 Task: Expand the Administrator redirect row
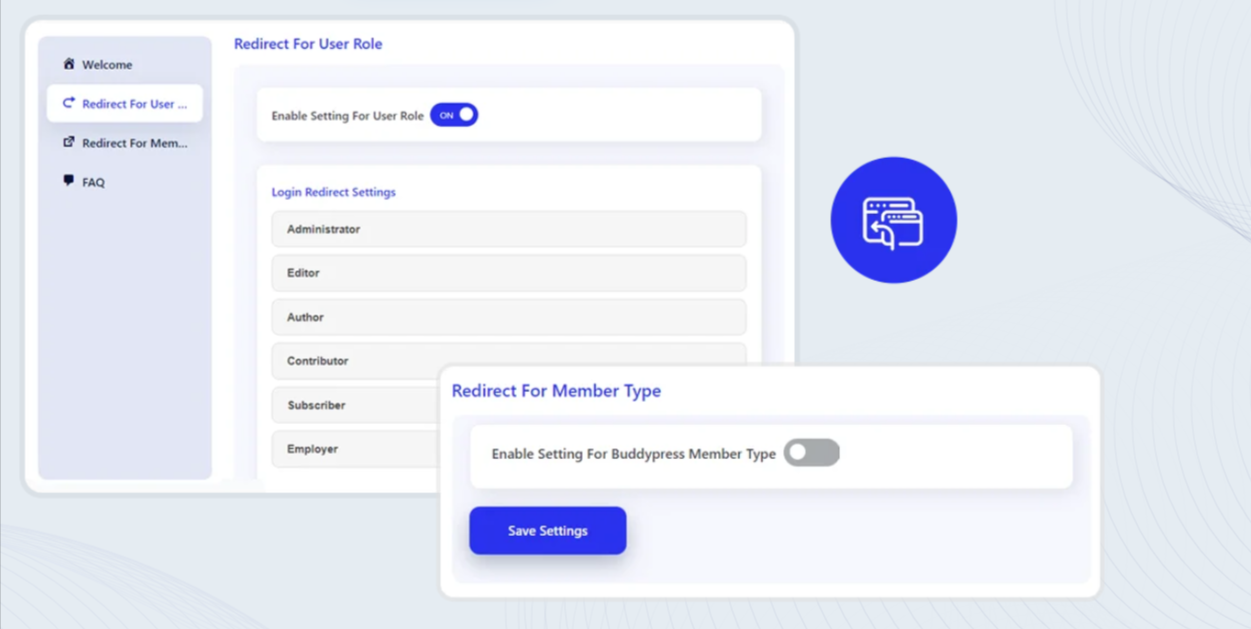tap(508, 229)
